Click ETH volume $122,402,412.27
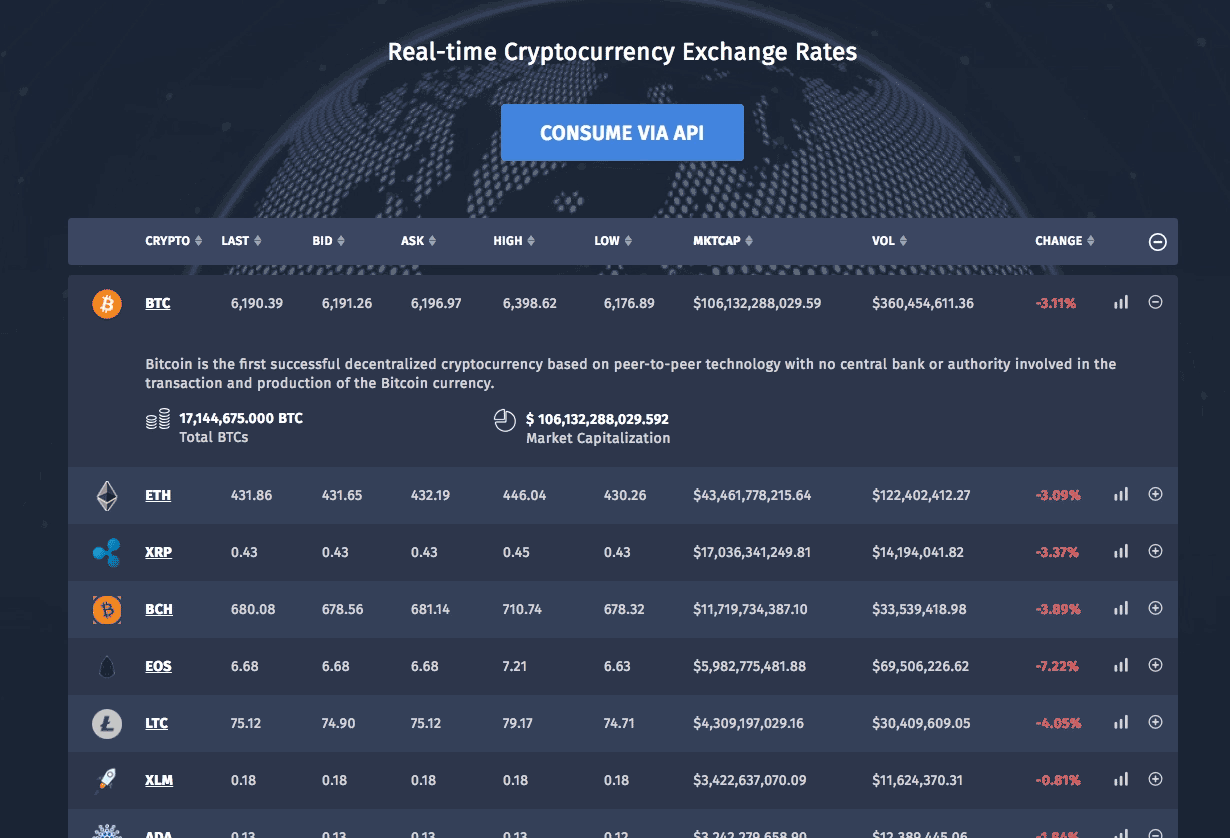 [921, 495]
